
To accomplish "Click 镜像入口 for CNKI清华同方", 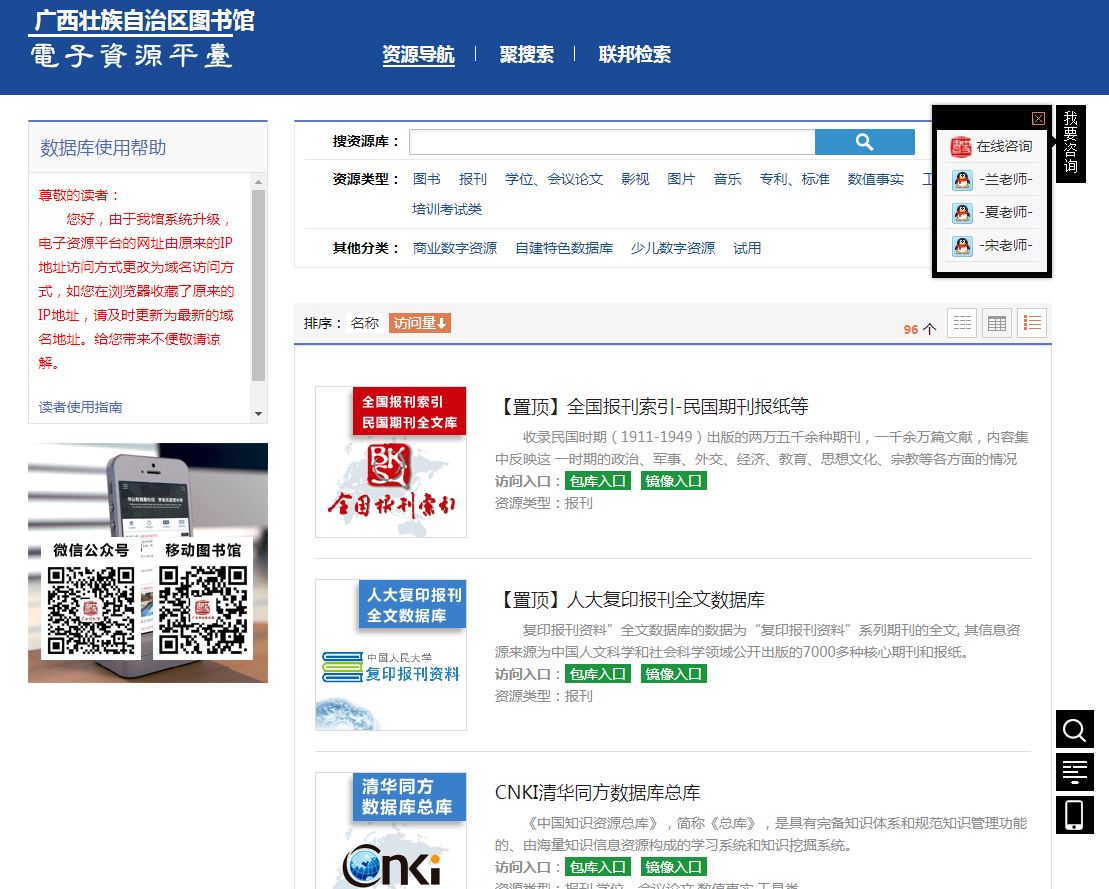I will click(x=674, y=867).
